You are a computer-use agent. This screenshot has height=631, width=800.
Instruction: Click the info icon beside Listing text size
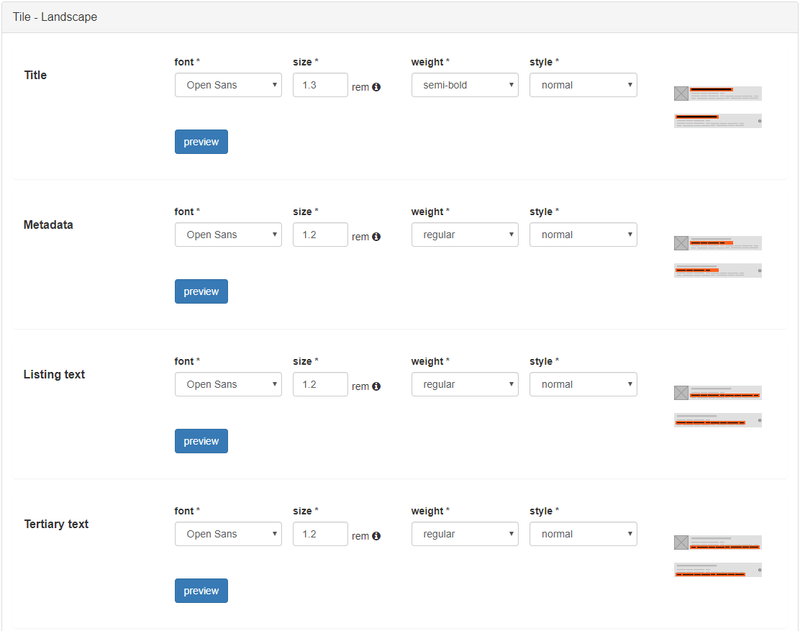(x=377, y=387)
